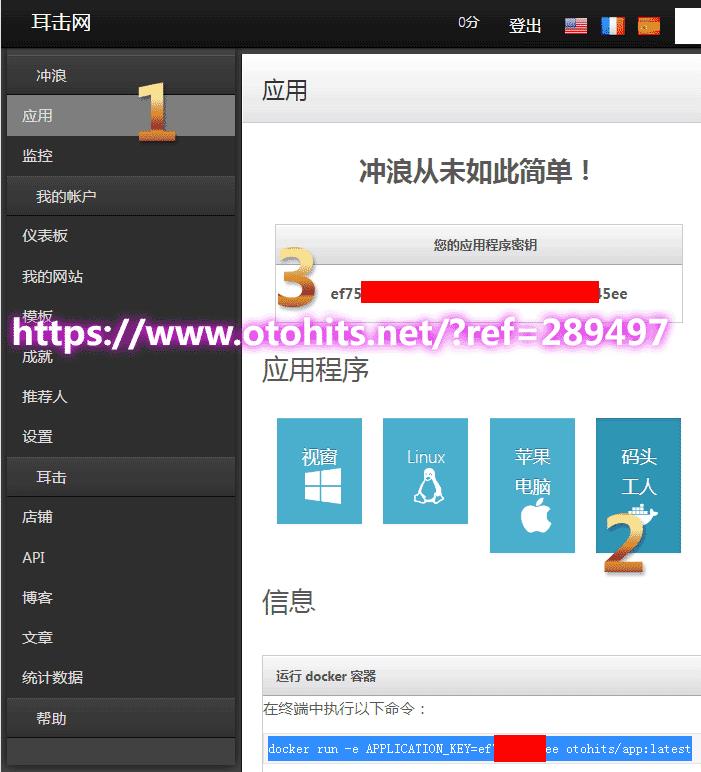Open API in the sidebar
Viewport: 701px width, 772px height.
121,557
